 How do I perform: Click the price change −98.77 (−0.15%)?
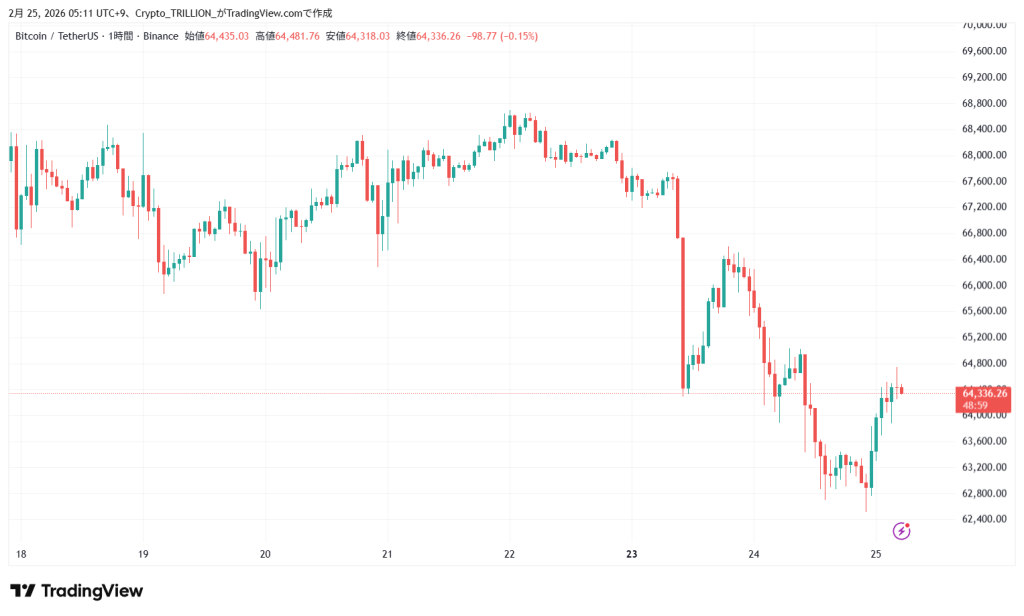(x=505, y=36)
